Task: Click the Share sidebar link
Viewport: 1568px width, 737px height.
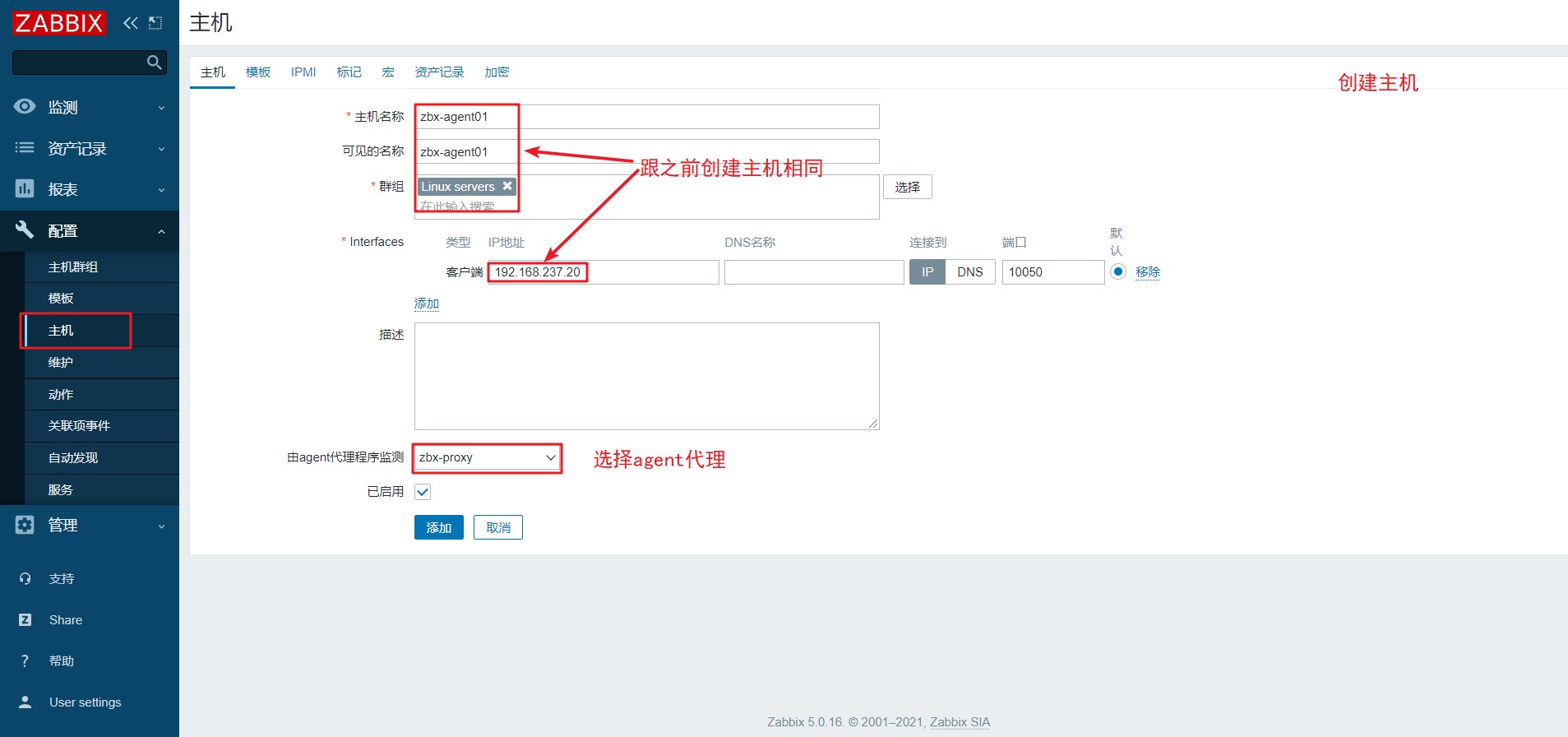Action: [x=66, y=620]
